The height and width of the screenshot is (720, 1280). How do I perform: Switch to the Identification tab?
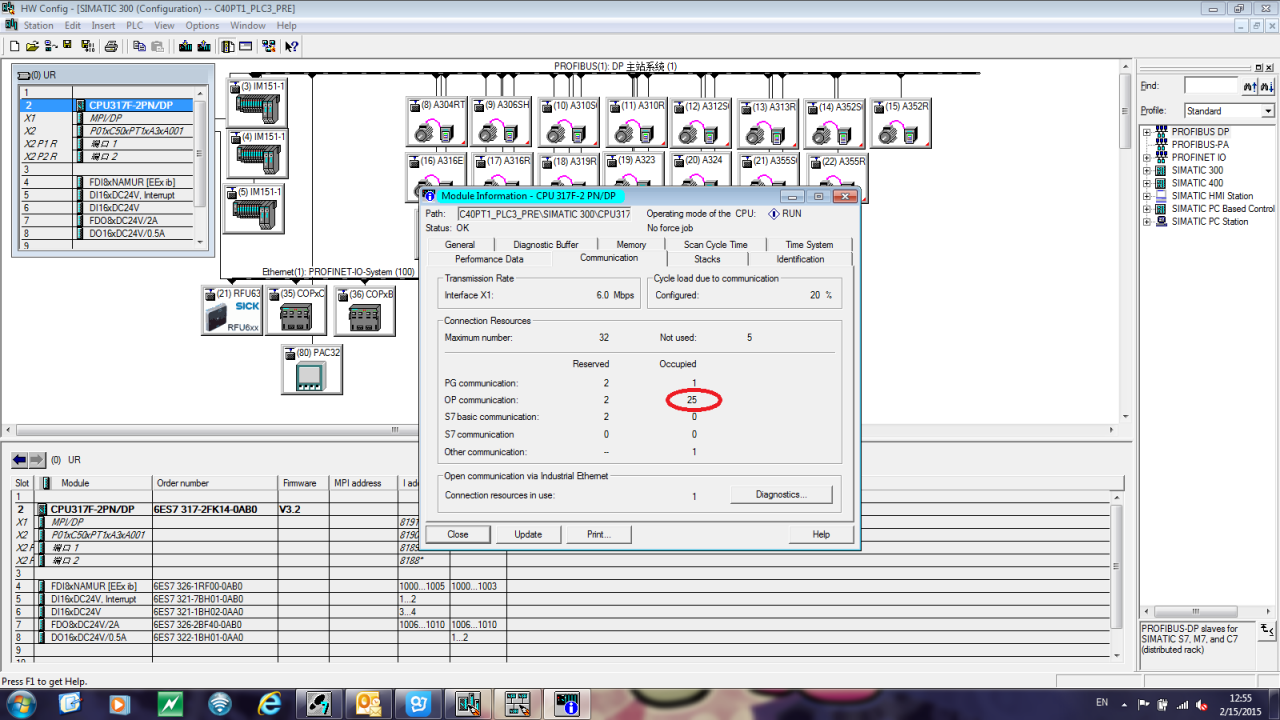pos(800,259)
